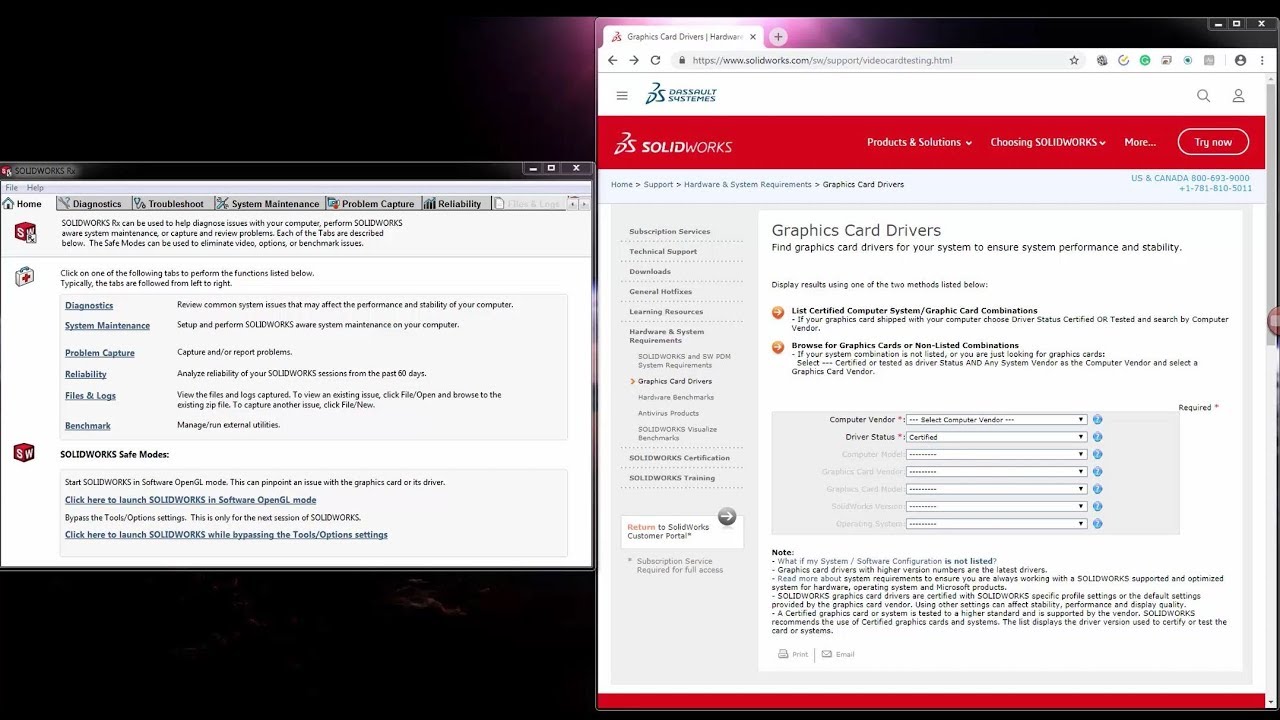Viewport: 1280px width, 720px height.
Task: Reload the Graphics Card Drivers page
Action: [655, 60]
